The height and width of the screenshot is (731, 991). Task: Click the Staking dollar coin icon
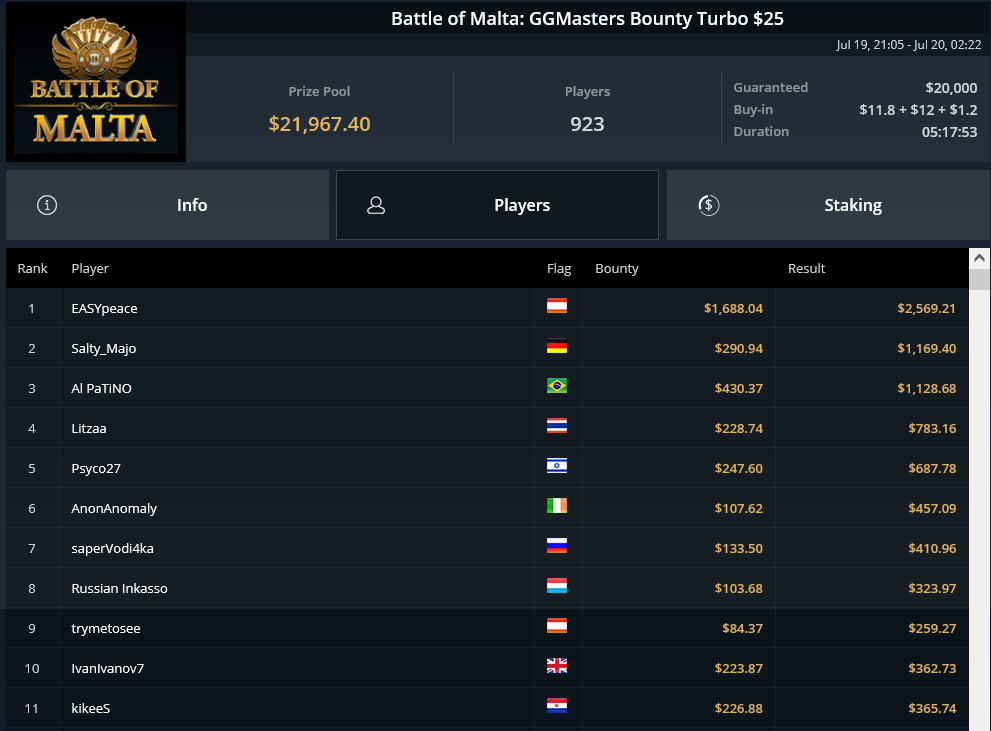pyautogui.click(x=708, y=205)
